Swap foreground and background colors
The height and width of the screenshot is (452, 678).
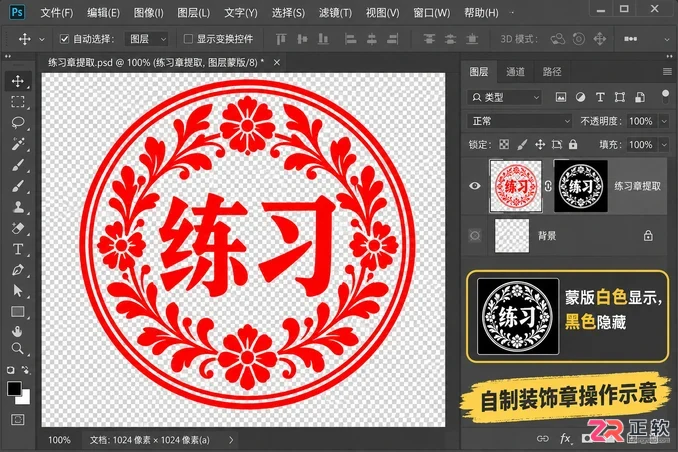point(26,370)
